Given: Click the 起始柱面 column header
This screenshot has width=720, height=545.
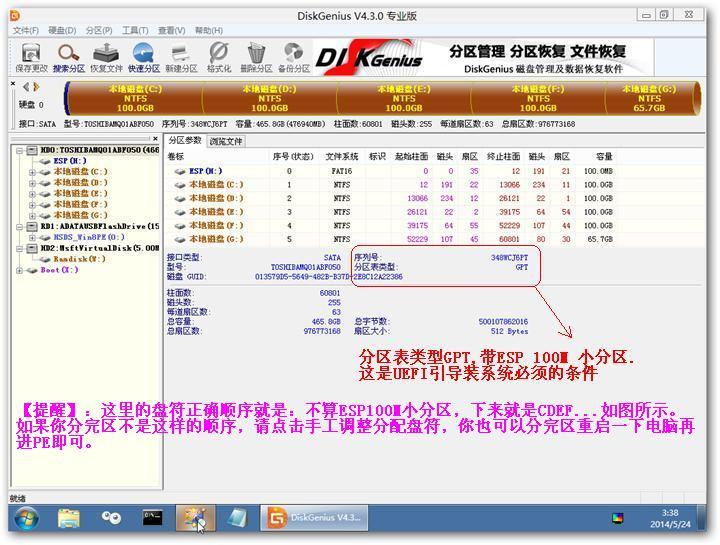Looking at the screenshot, I should pyautogui.click(x=411, y=157).
